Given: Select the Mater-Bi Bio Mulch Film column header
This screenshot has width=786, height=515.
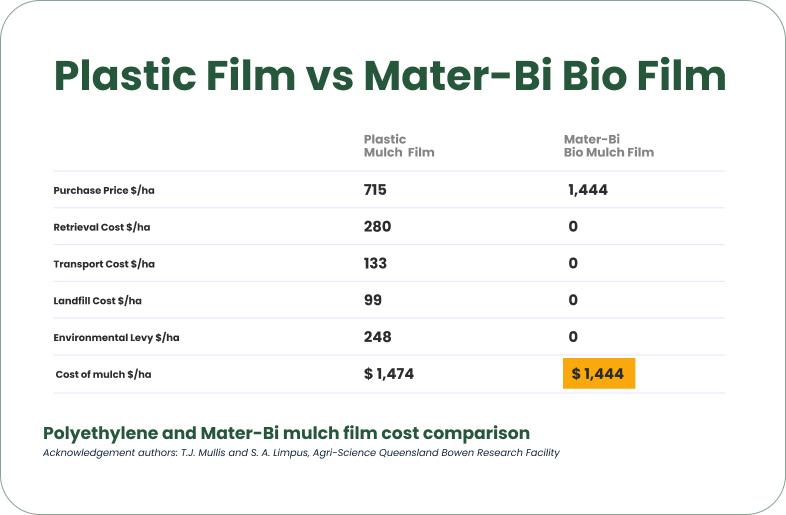Looking at the screenshot, I should pos(608,146).
